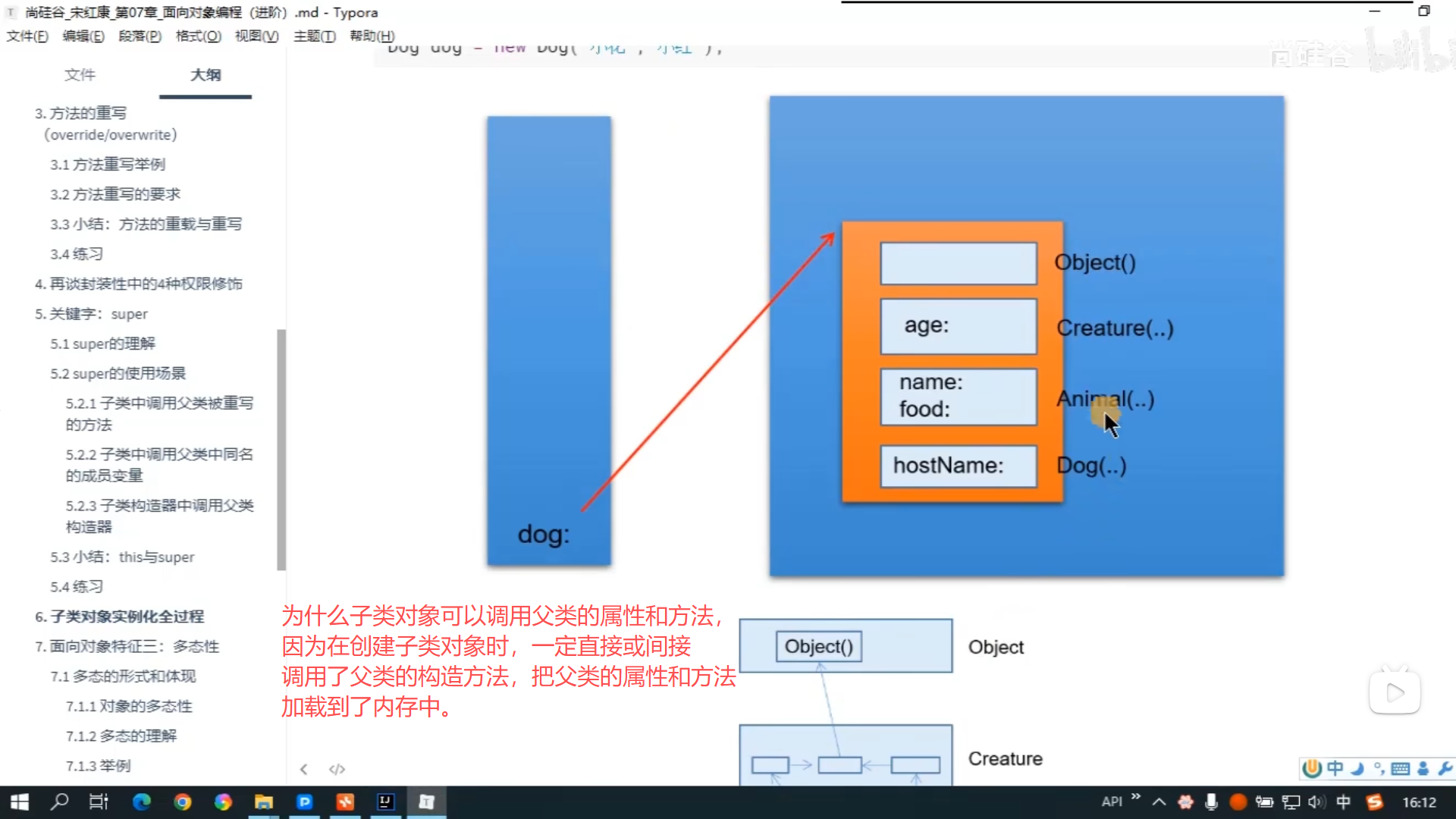Jump to 6. 子类对象实例化全过程 heading
This screenshot has height=819, width=1456.
tap(120, 617)
